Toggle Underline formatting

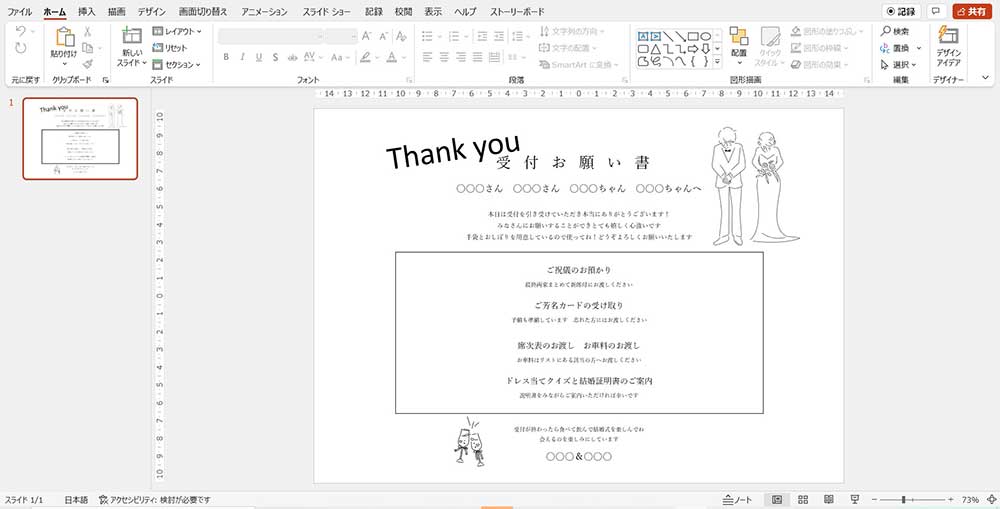(x=259, y=57)
